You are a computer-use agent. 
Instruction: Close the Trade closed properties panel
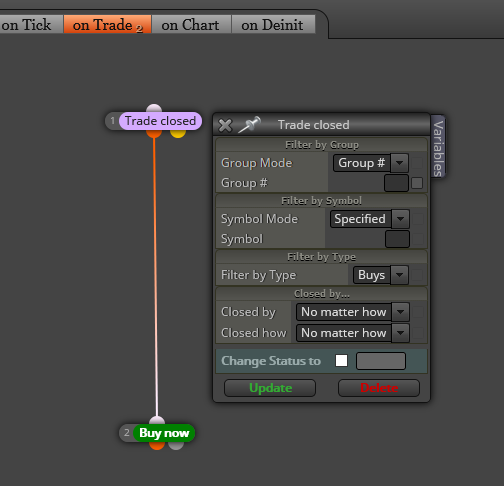pos(225,125)
